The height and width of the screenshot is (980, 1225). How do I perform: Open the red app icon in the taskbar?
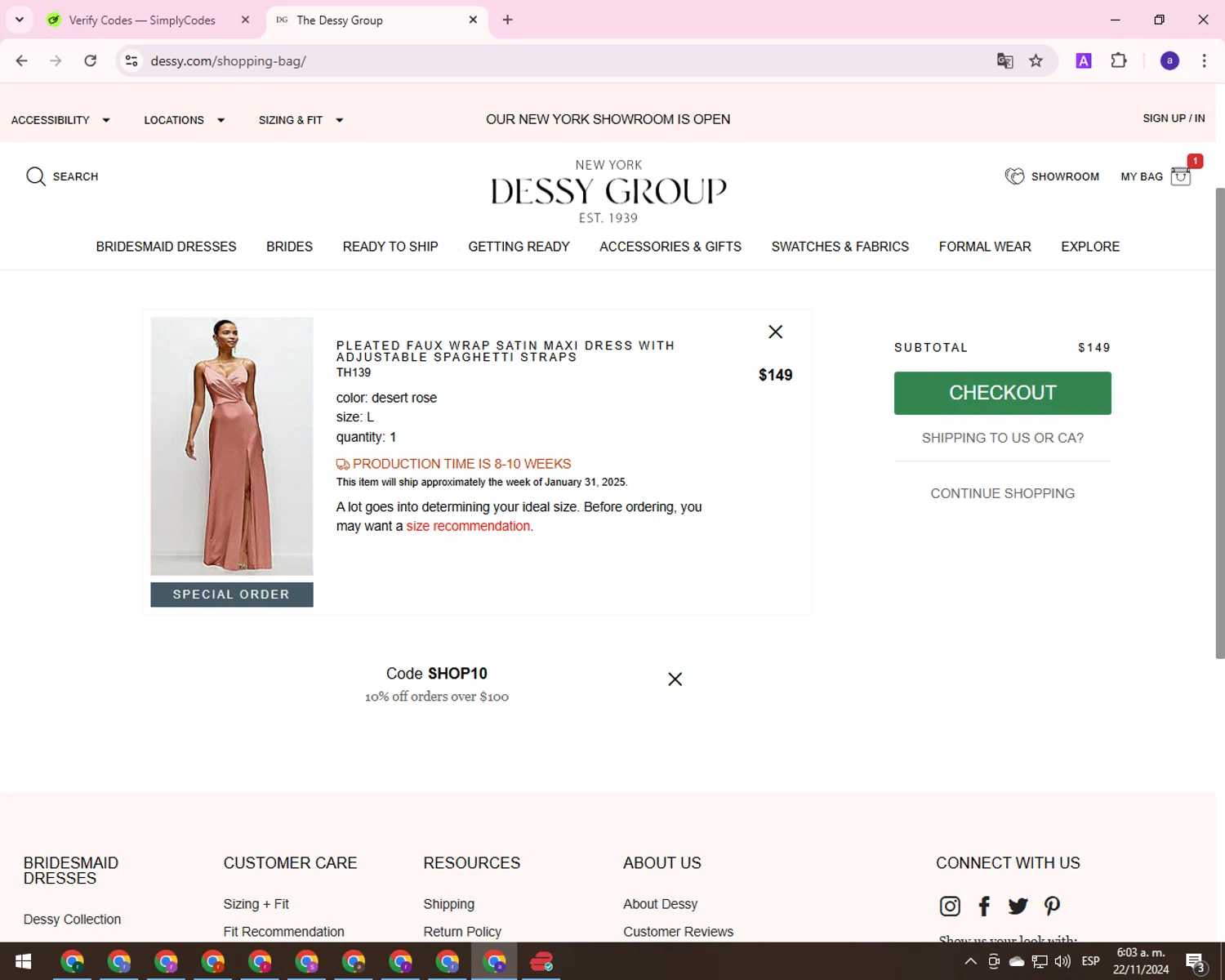click(x=541, y=961)
